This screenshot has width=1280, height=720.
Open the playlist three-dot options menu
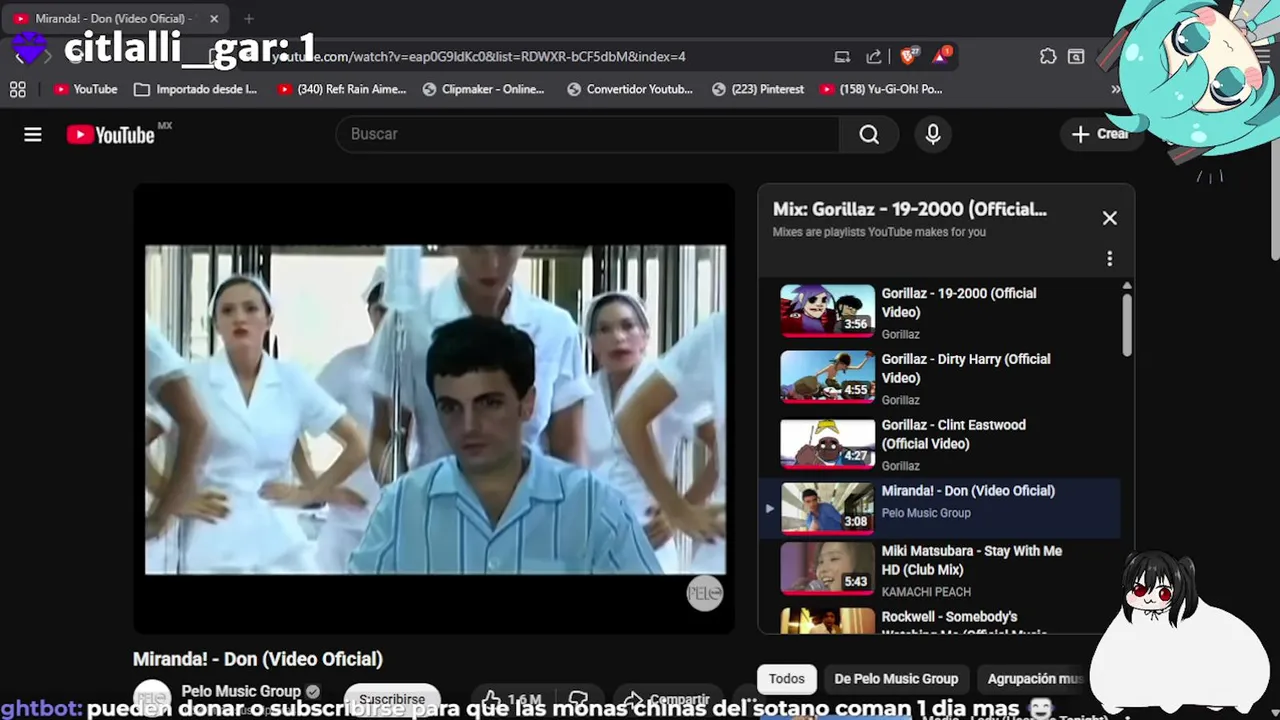coord(1109,259)
